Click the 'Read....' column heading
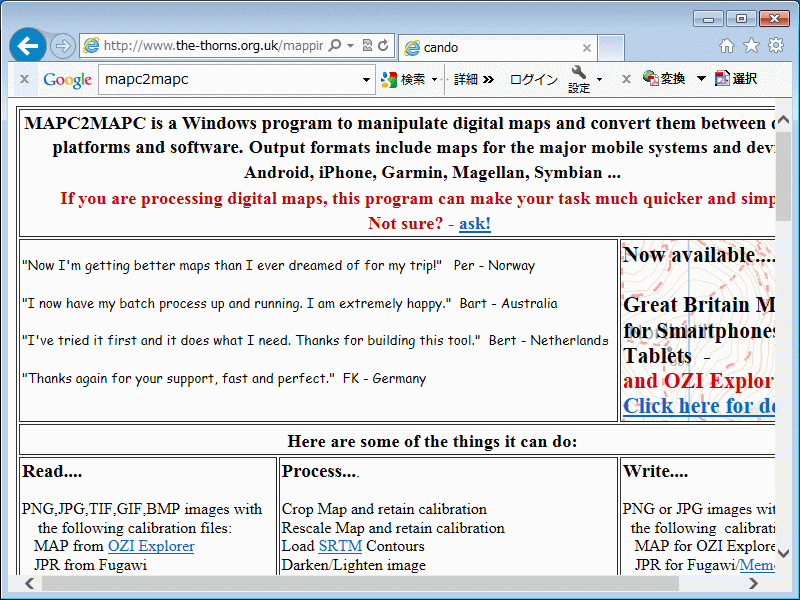 [52, 471]
